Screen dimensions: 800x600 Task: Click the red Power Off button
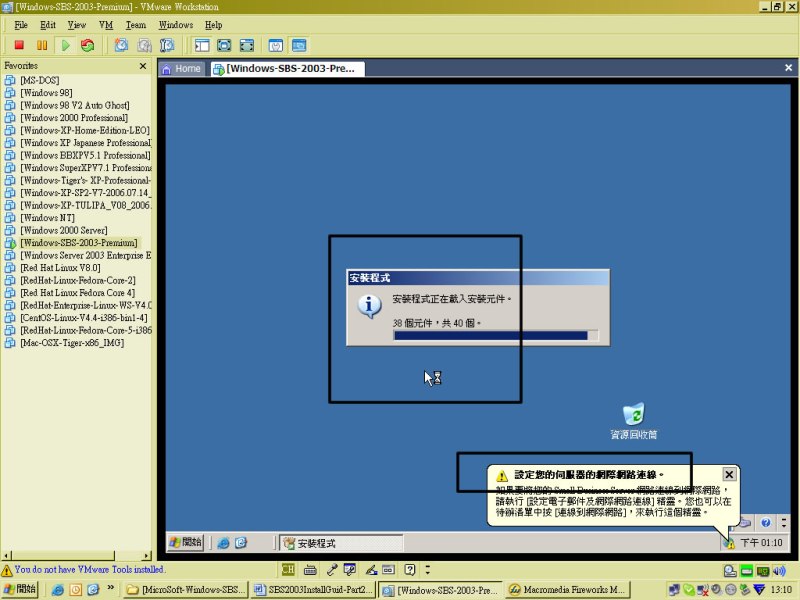tap(19, 45)
